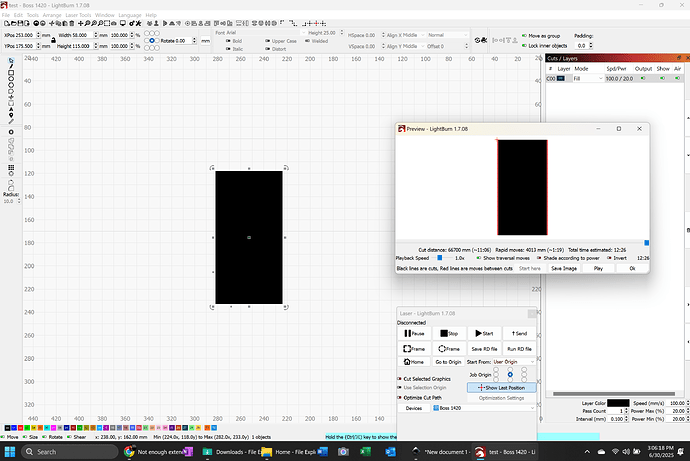Screen dimensions: 690x461
Task: Click XPos spinner arrows
Action: [x=38, y=35]
